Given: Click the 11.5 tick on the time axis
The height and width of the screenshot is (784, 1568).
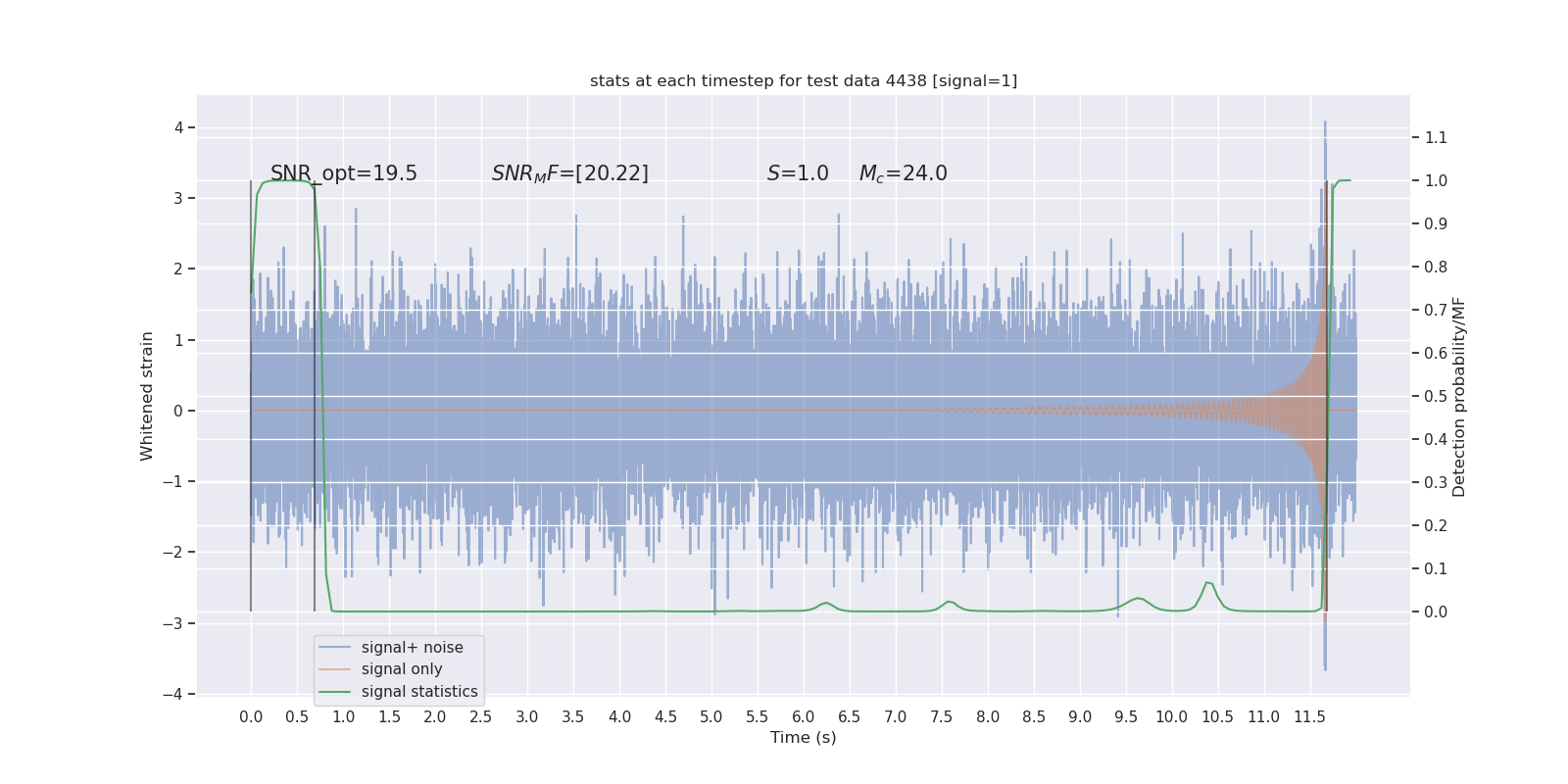Looking at the screenshot, I should pos(1310,716).
